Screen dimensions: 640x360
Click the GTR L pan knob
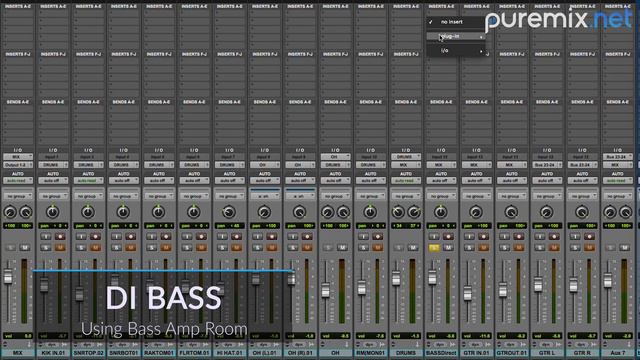[546, 212]
